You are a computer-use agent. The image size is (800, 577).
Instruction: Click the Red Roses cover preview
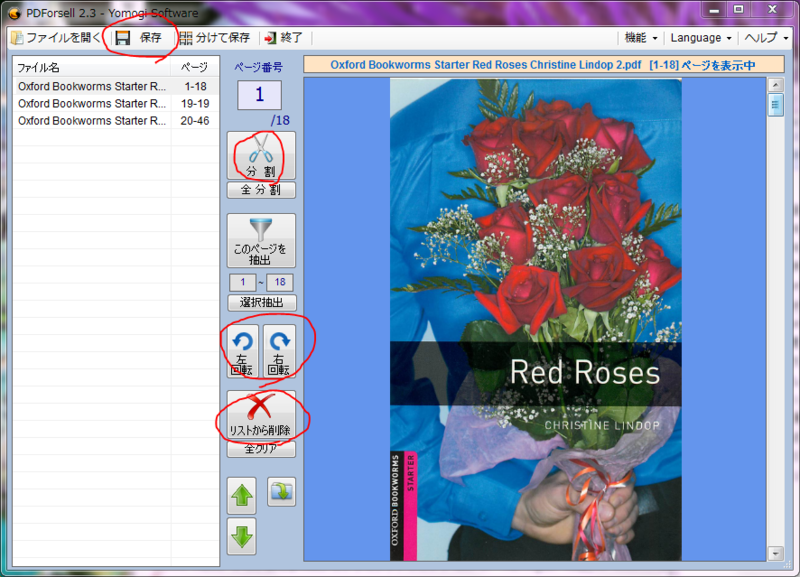click(536, 320)
